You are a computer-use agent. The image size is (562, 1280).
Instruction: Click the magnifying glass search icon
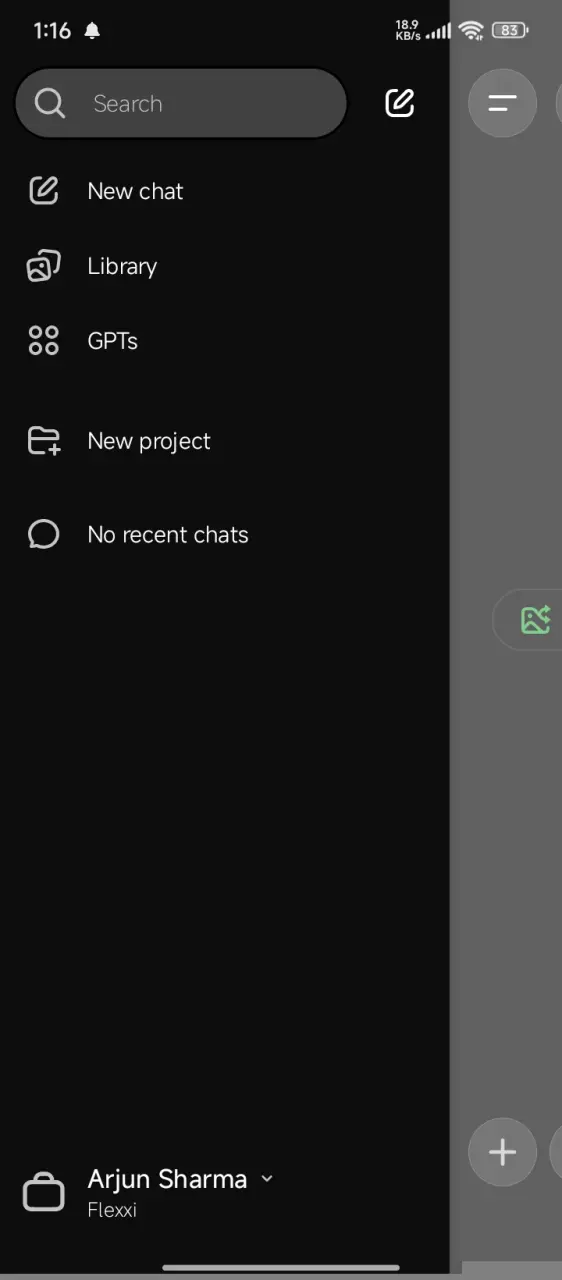(49, 103)
